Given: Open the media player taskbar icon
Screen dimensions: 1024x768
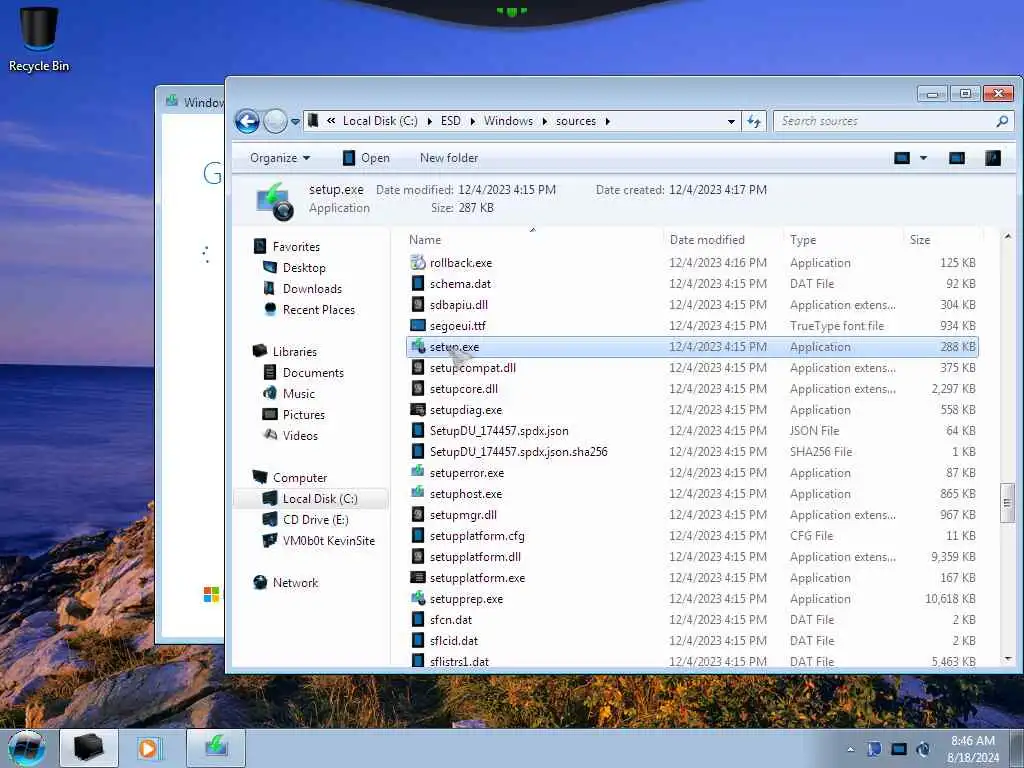Looking at the screenshot, I should [148, 748].
